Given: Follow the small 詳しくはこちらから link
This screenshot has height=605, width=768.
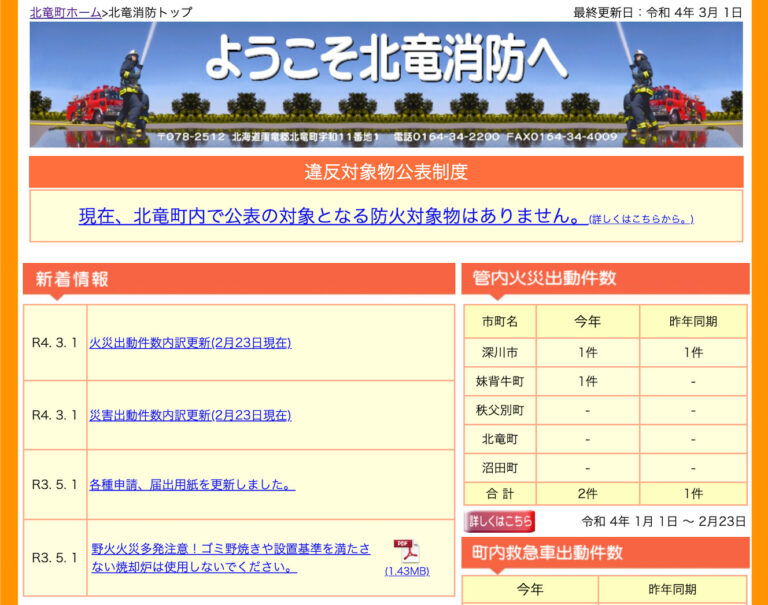Looking at the screenshot, I should point(641,219).
